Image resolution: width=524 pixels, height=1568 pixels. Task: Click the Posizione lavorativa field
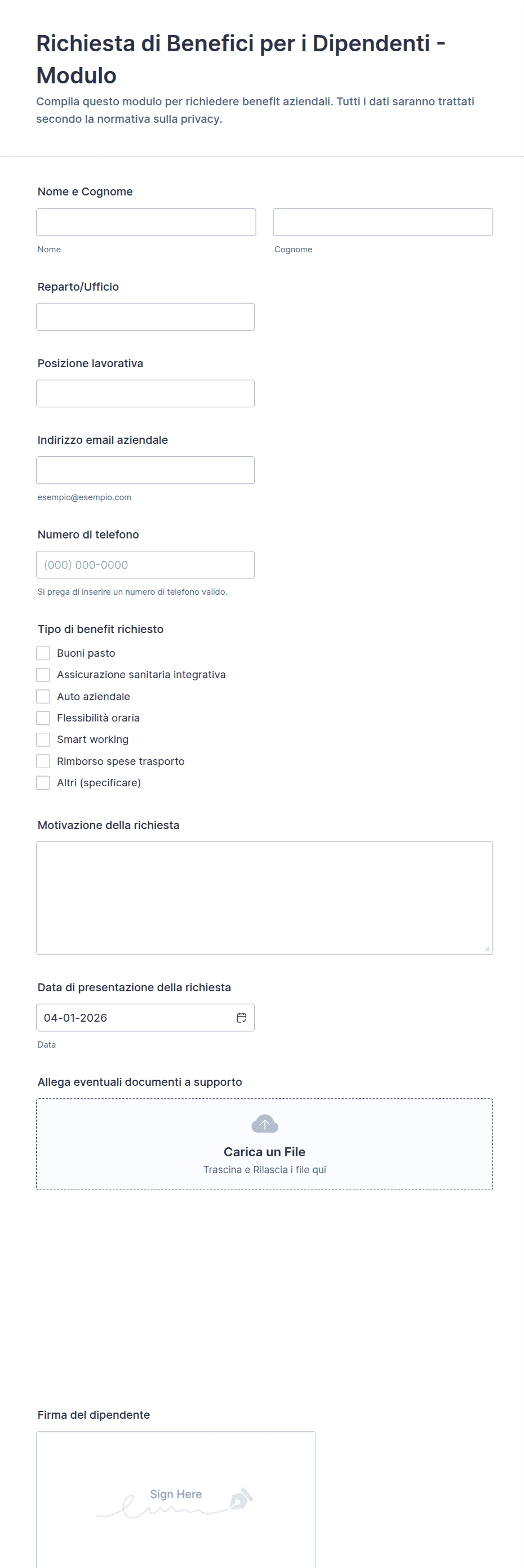click(145, 394)
